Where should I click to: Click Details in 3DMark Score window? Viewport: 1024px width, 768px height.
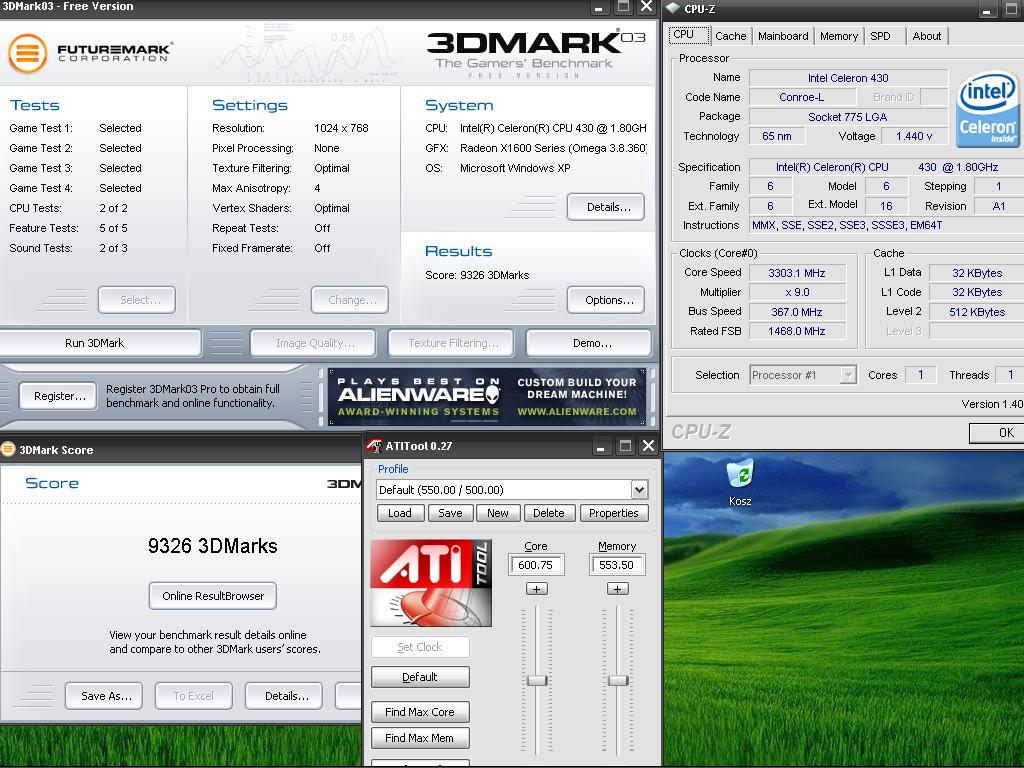tap(283, 696)
